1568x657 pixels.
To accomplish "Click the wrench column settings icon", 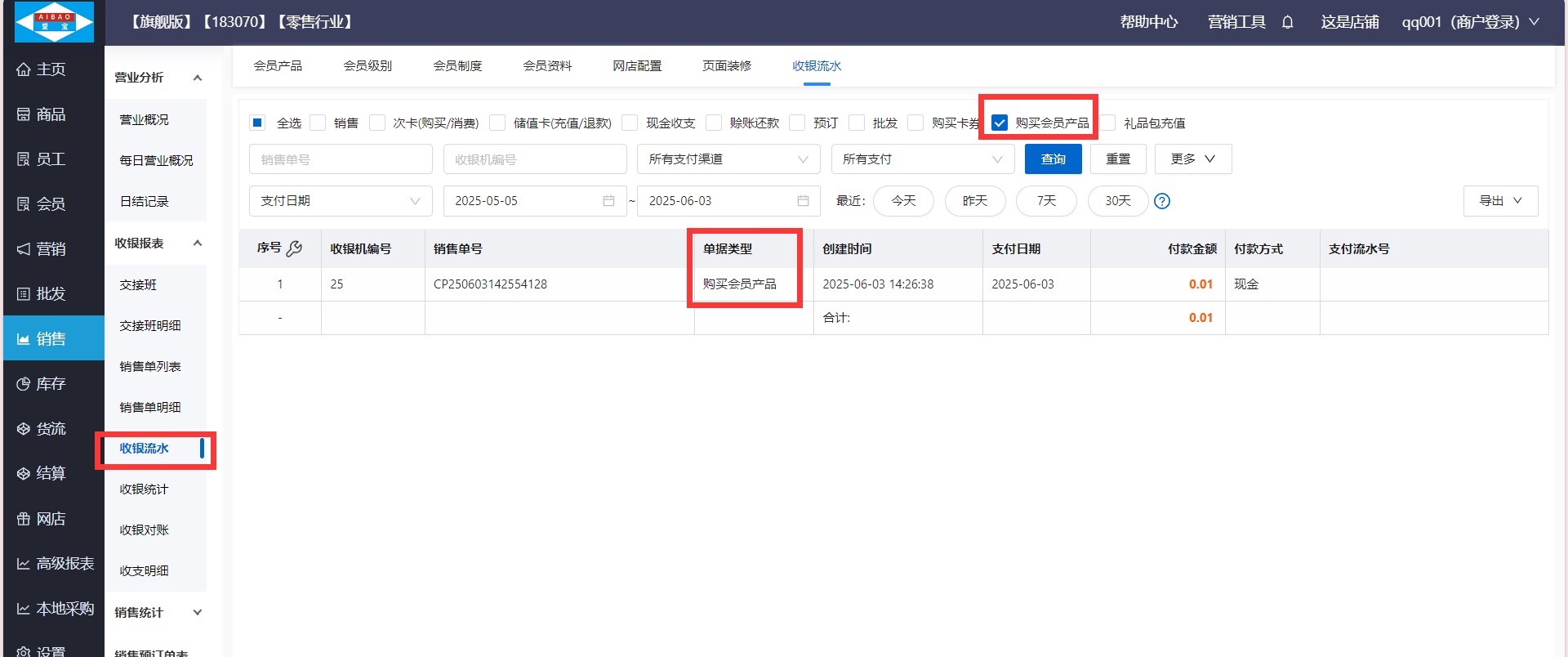I will [x=295, y=248].
